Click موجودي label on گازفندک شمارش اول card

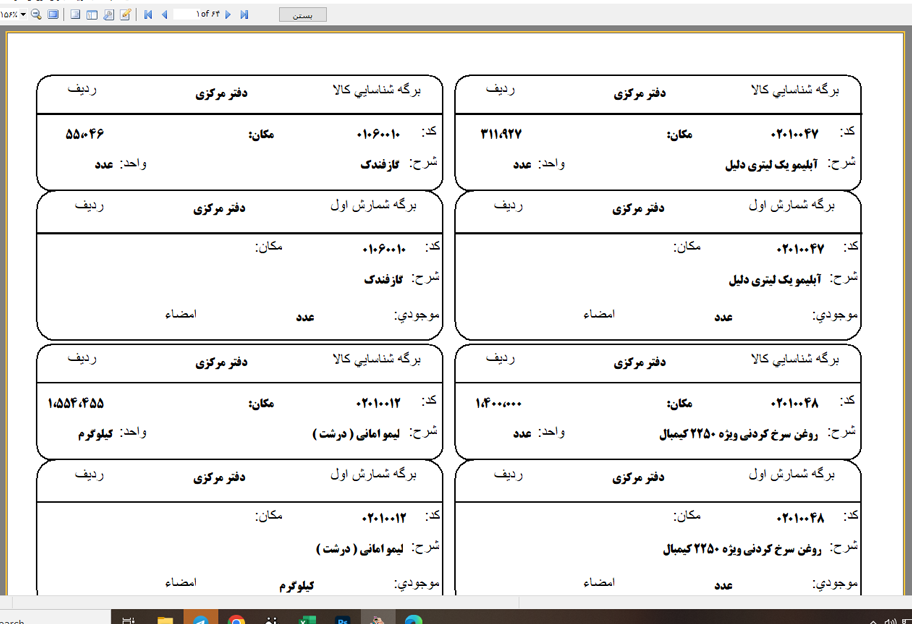pyautogui.click(x=417, y=315)
